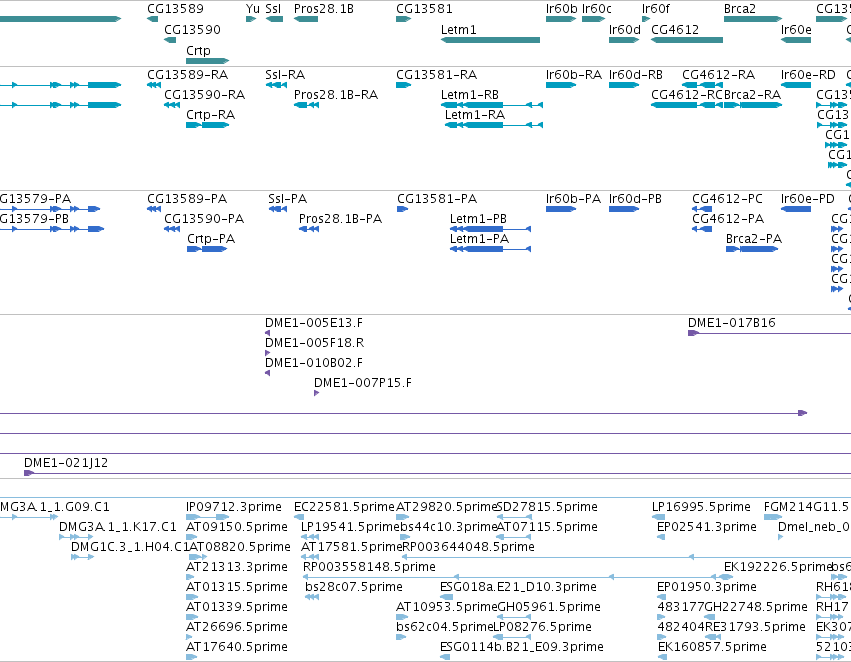
Task: Click the CG13589-RA transcript label
Action: (187, 75)
